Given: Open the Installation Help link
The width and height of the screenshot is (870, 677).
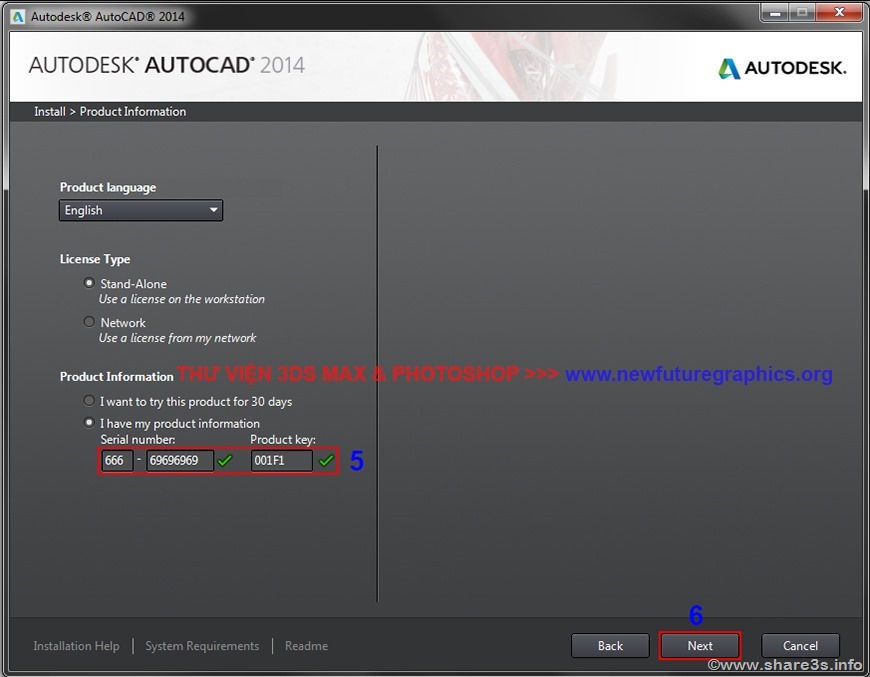Looking at the screenshot, I should (76, 646).
